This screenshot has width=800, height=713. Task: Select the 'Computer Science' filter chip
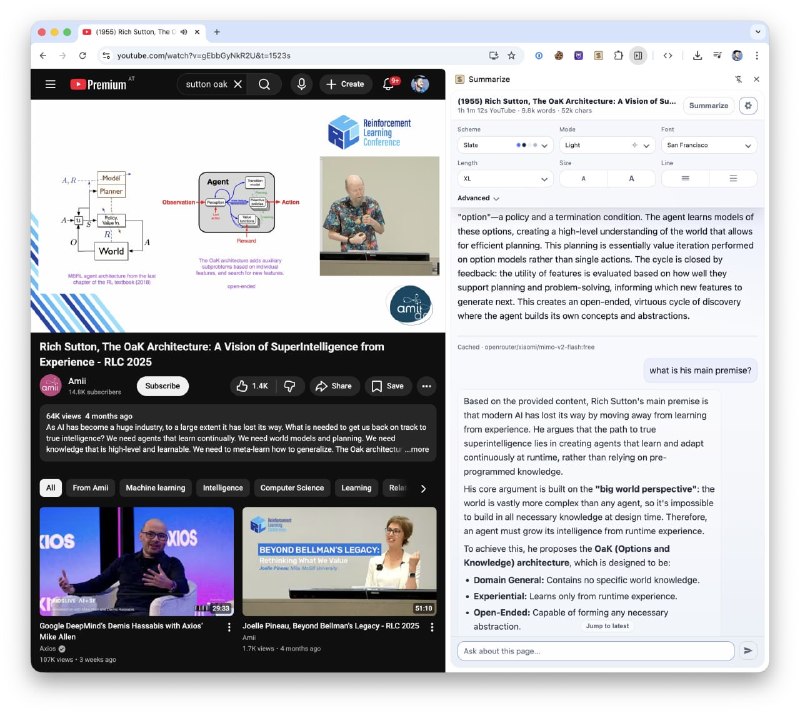pos(292,488)
